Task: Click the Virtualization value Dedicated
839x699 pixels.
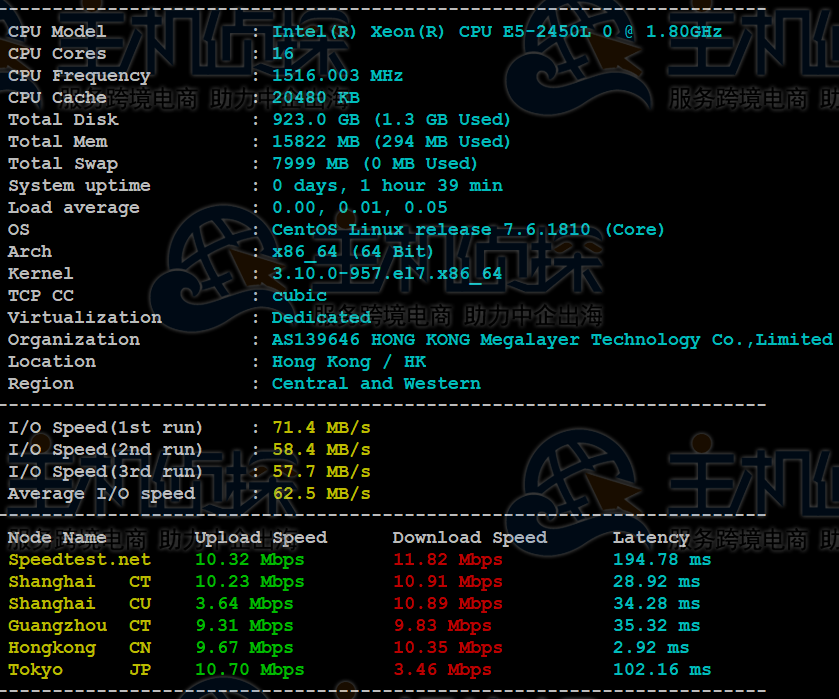Action: coord(321,317)
